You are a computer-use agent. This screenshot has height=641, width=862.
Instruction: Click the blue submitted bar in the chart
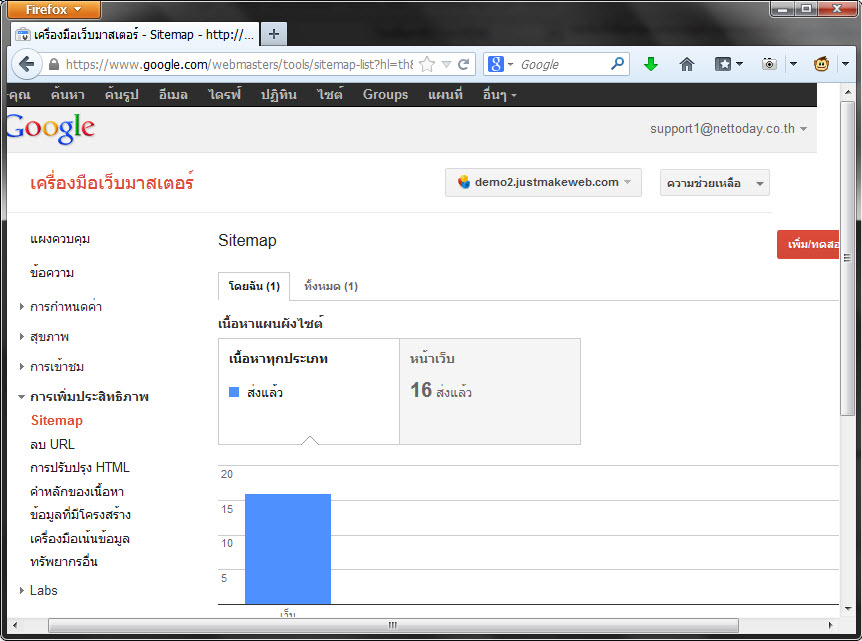(x=288, y=549)
